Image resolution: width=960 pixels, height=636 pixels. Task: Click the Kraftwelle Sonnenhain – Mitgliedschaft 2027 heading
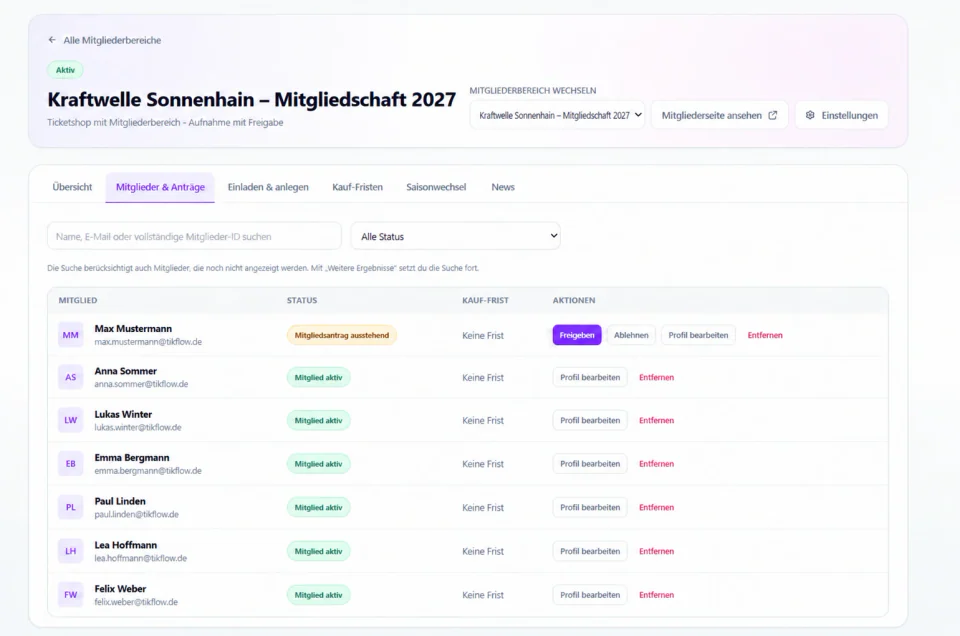252,99
